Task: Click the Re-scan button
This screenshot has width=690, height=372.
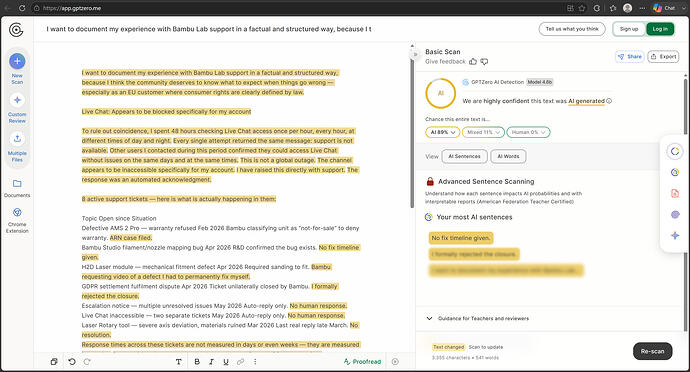Action: point(653,351)
